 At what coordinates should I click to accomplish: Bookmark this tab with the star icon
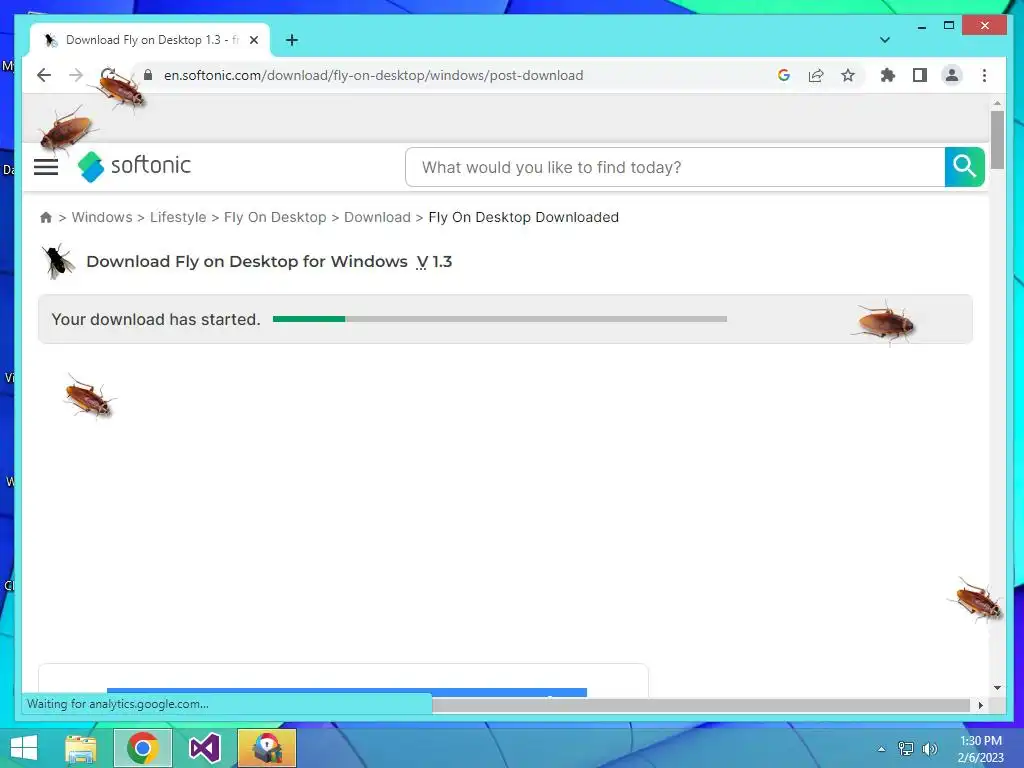848,75
